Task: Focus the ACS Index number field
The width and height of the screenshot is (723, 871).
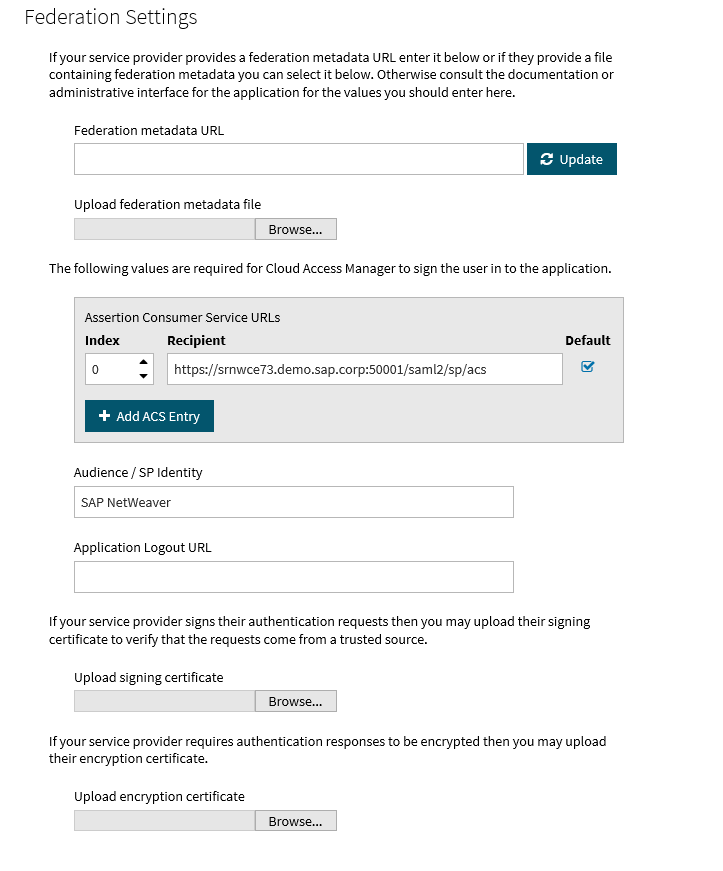Action: (109, 369)
